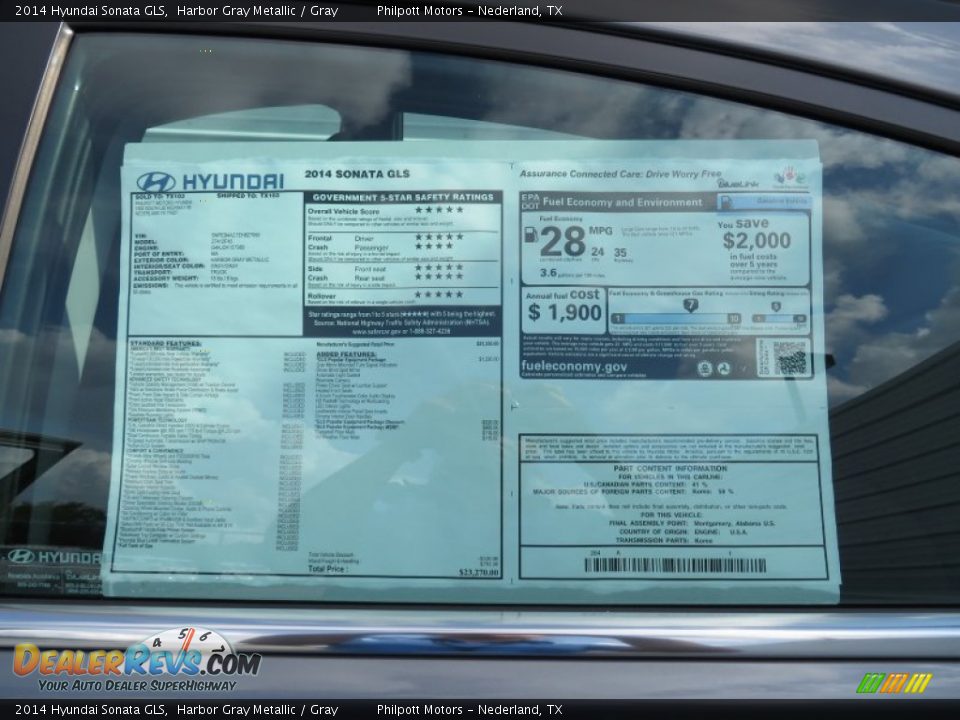Click the smartphone icon in the blue EPA banner
960x720 pixels.
726,201
